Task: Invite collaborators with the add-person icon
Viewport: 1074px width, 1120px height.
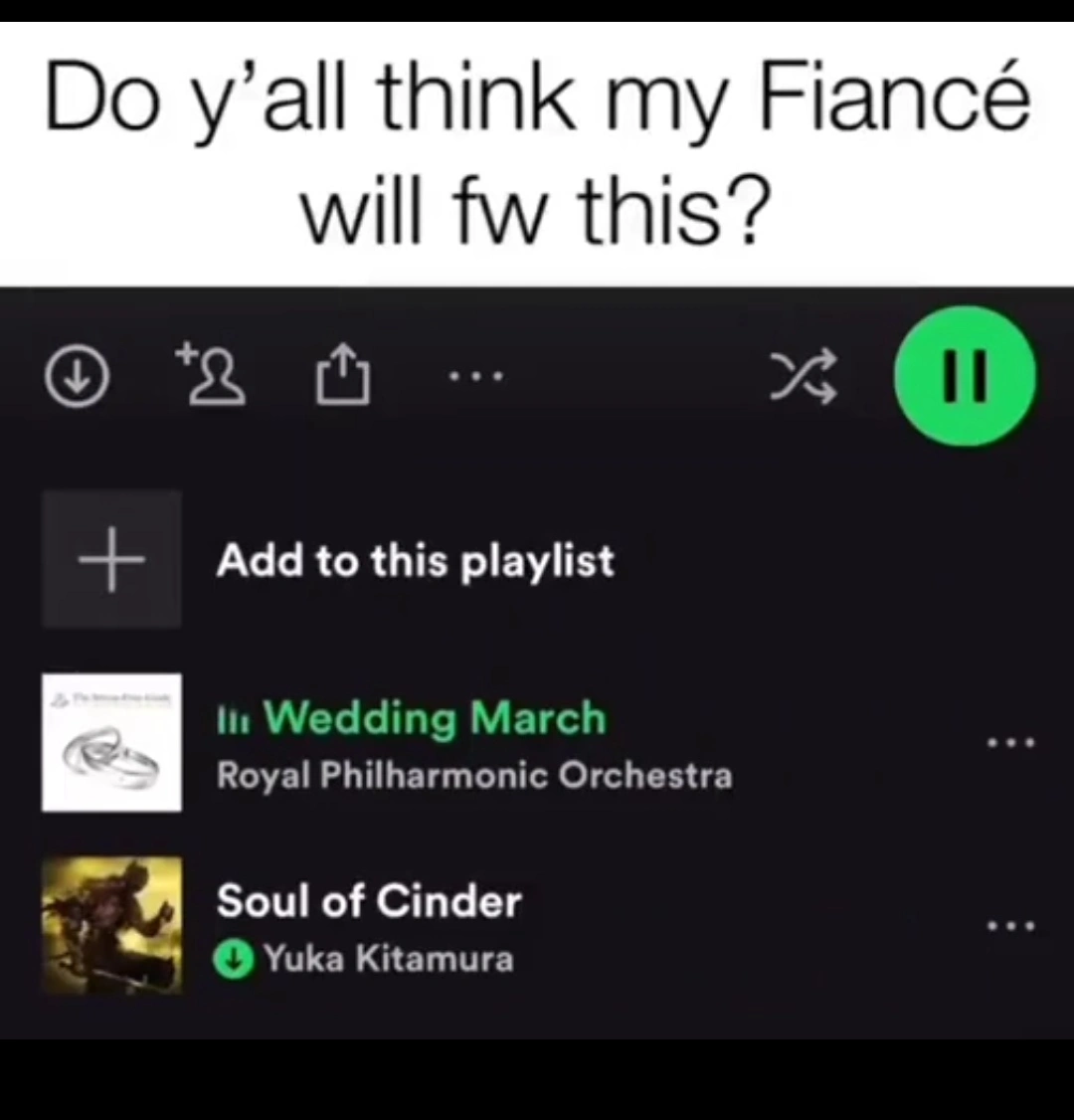Action: (x=212, y=374)
